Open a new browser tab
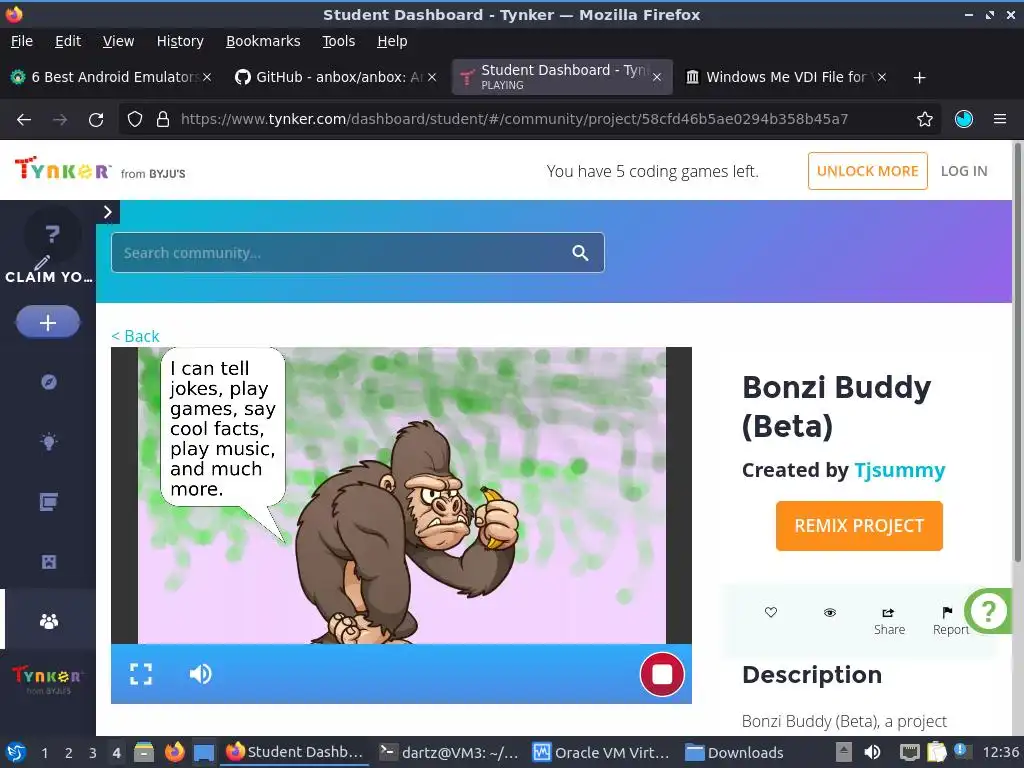 [919, 78]
